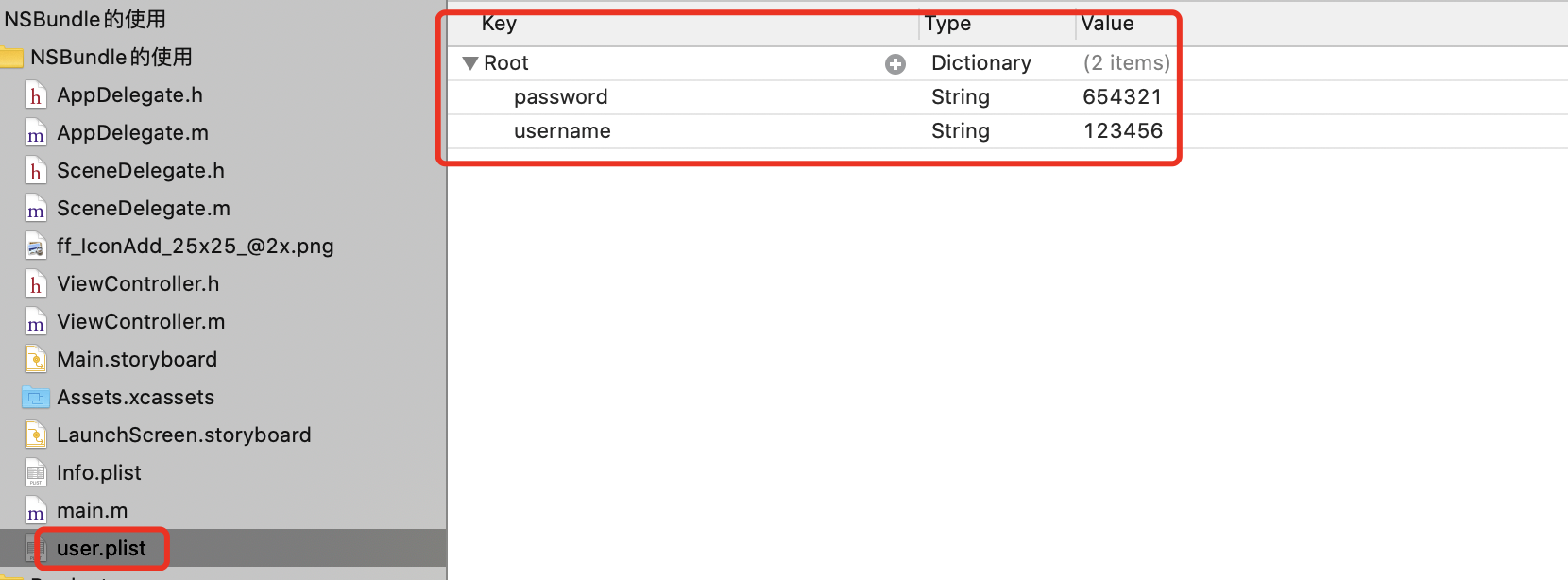Click the AppDelegate.m source file icon

[x=36, y=133]
